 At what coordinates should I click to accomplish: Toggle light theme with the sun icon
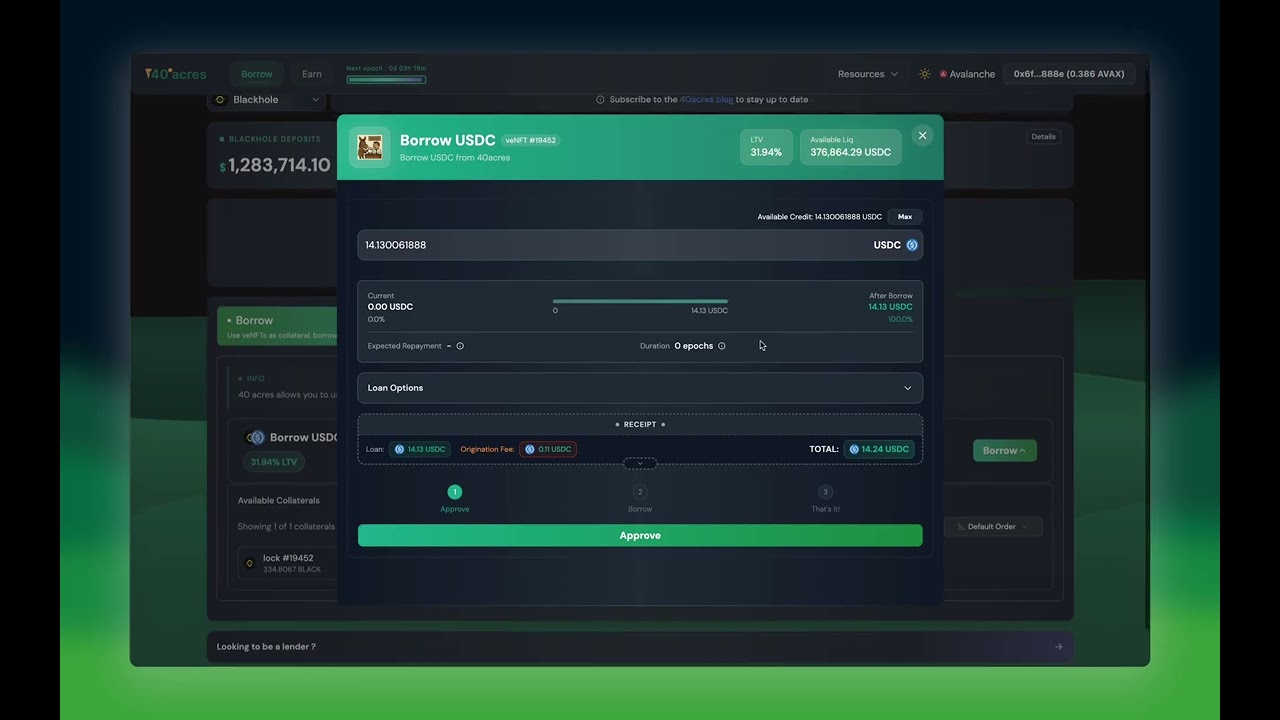tap(924, 74)
